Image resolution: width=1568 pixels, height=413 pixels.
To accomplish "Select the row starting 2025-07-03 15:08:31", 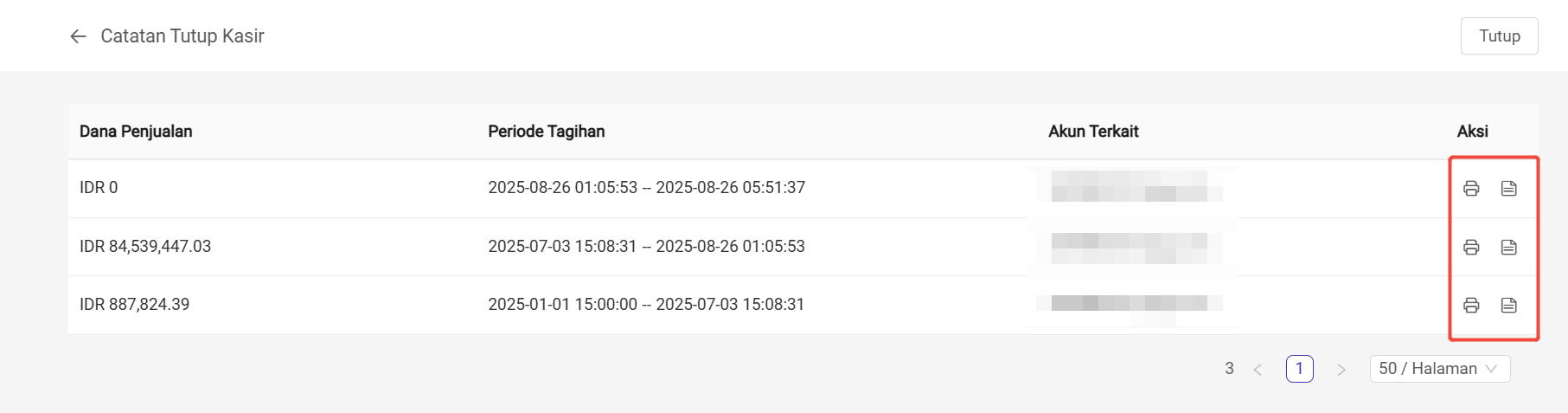I will pyautogui.click(x=803, y=247).
